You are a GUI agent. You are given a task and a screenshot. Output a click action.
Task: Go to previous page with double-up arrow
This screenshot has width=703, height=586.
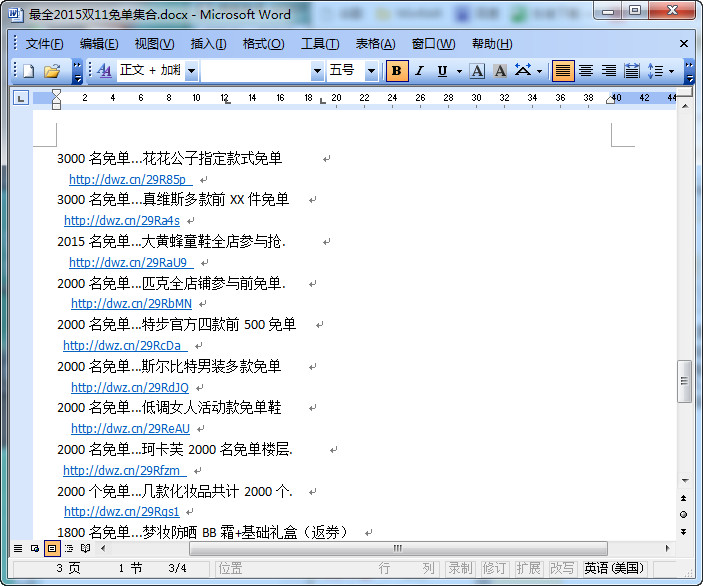tap(683, 498)
